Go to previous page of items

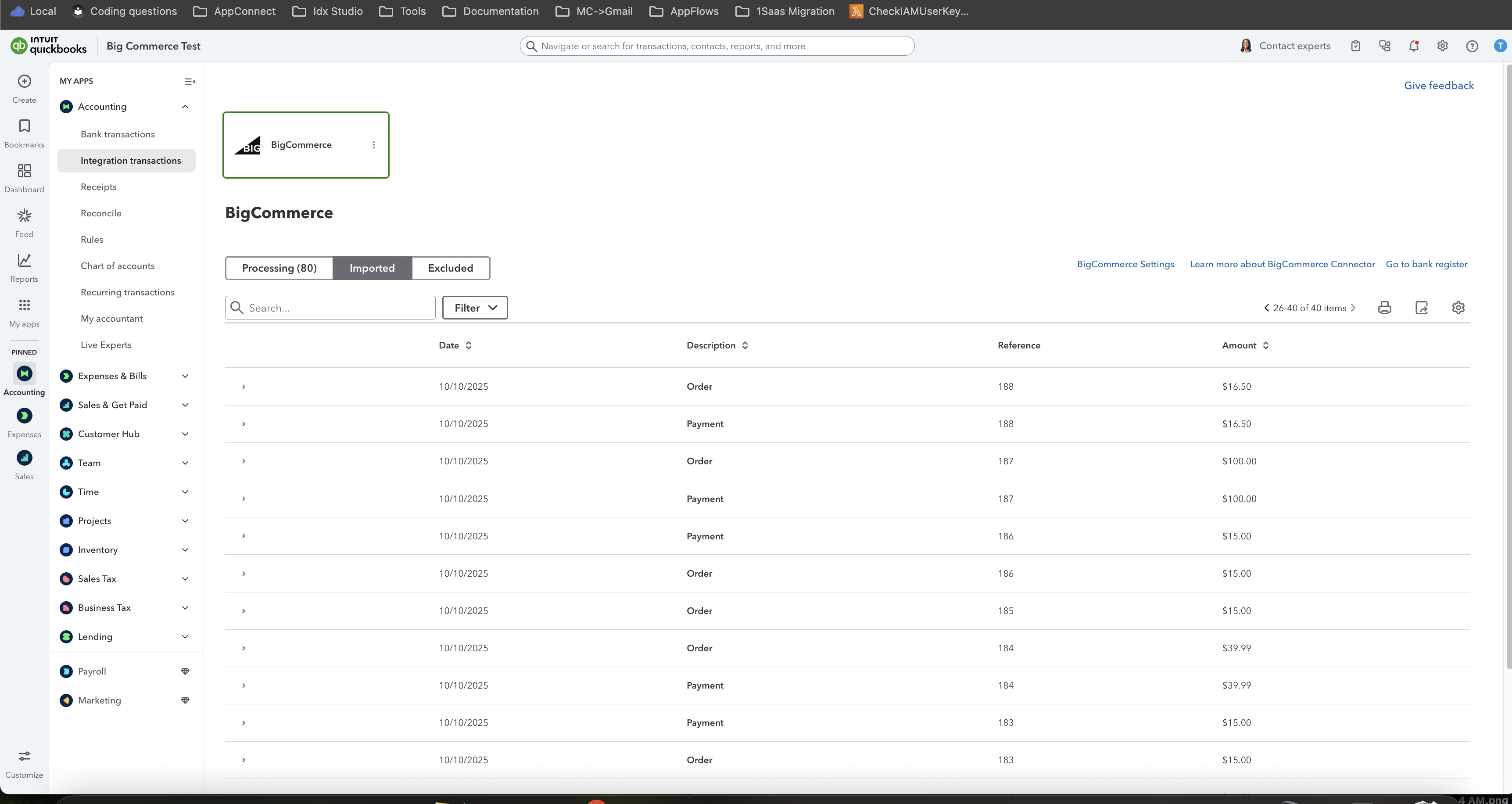click(1266, 308)
